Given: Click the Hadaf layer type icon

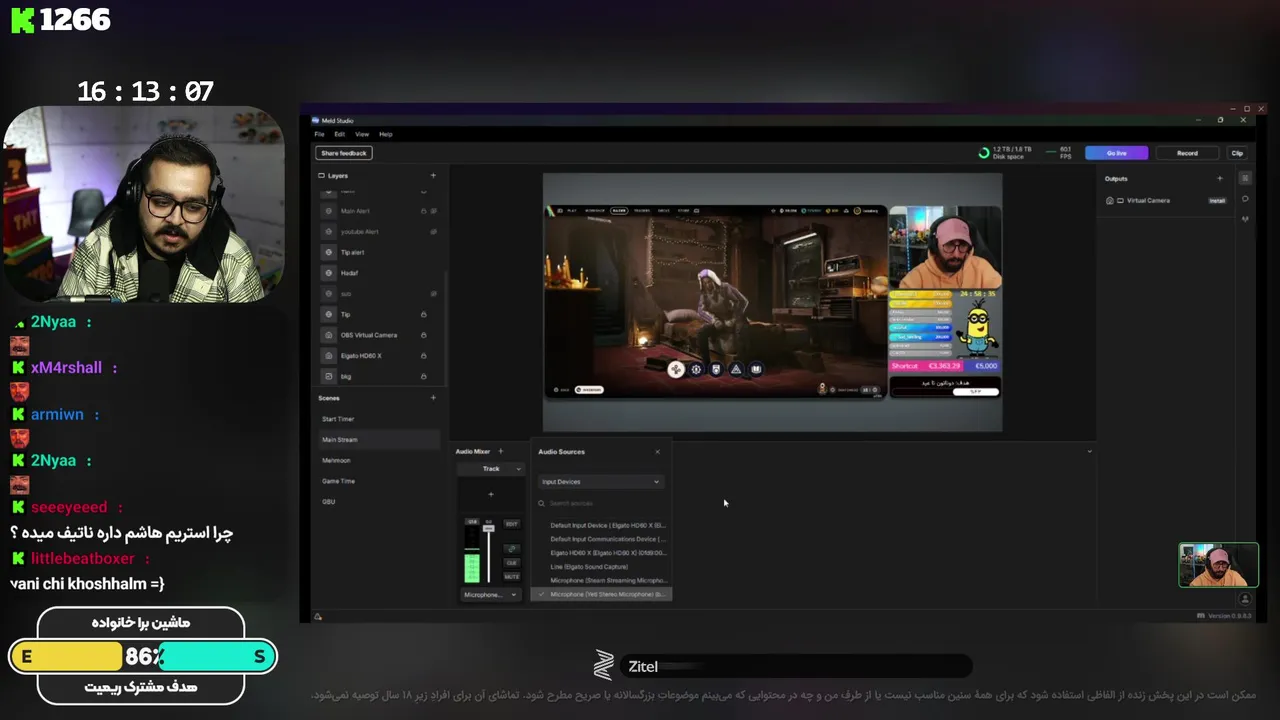Looking at the screenshot, I should coord(328,273).
